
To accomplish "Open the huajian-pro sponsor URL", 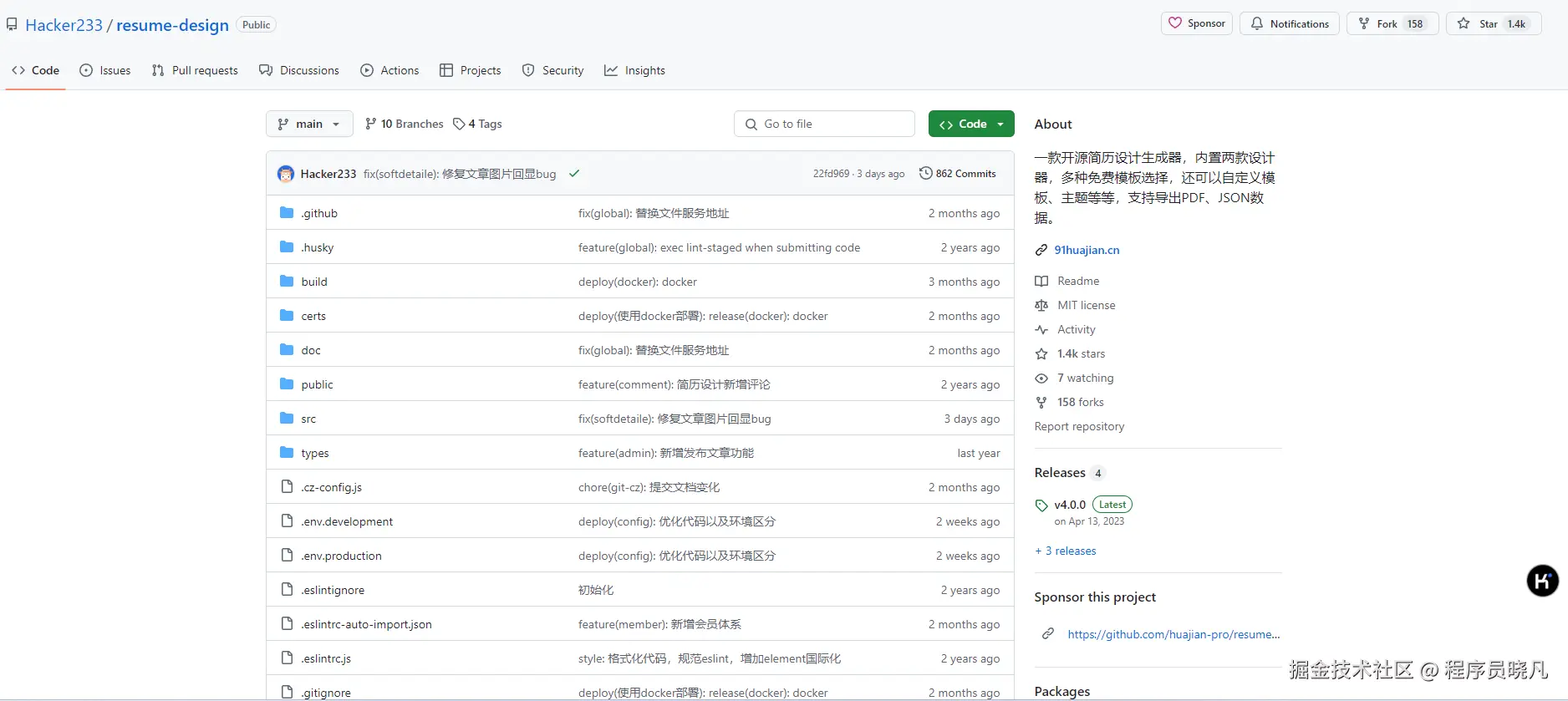I will coord(1173,634).
